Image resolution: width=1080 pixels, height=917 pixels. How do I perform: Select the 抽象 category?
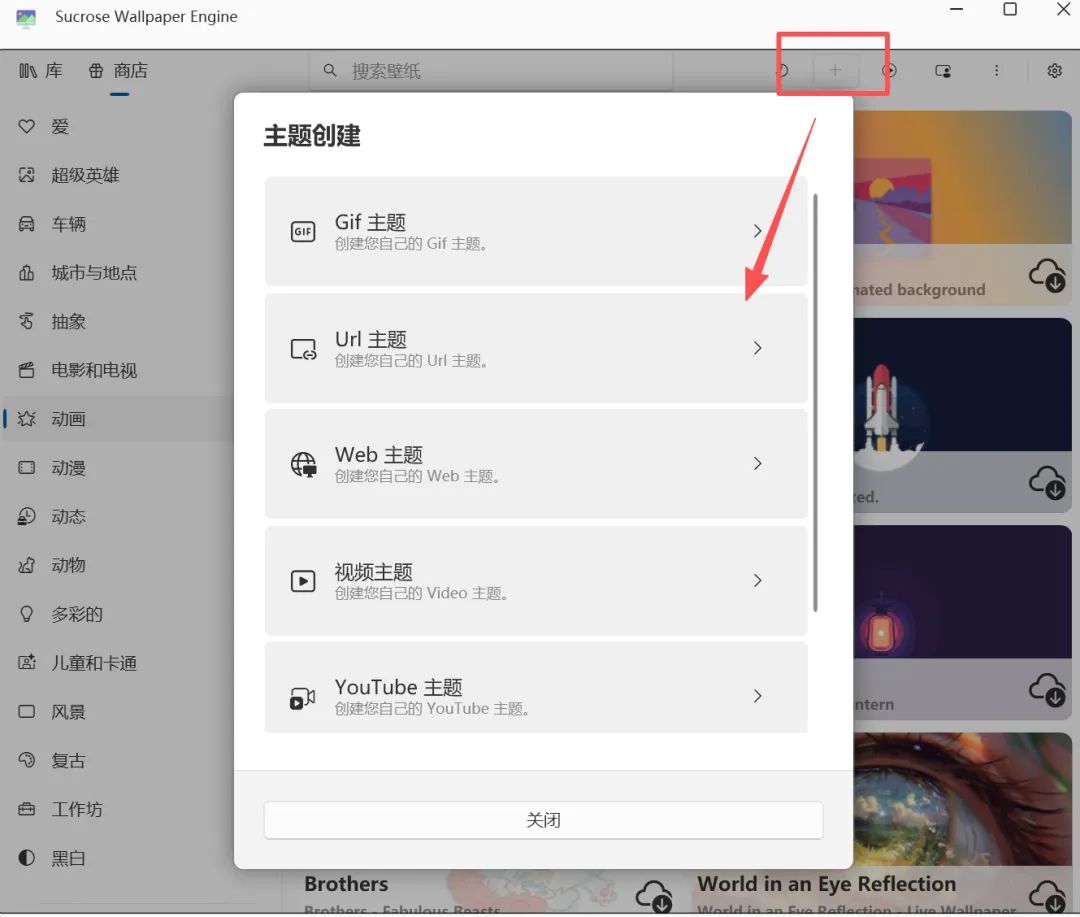(117, 322)
